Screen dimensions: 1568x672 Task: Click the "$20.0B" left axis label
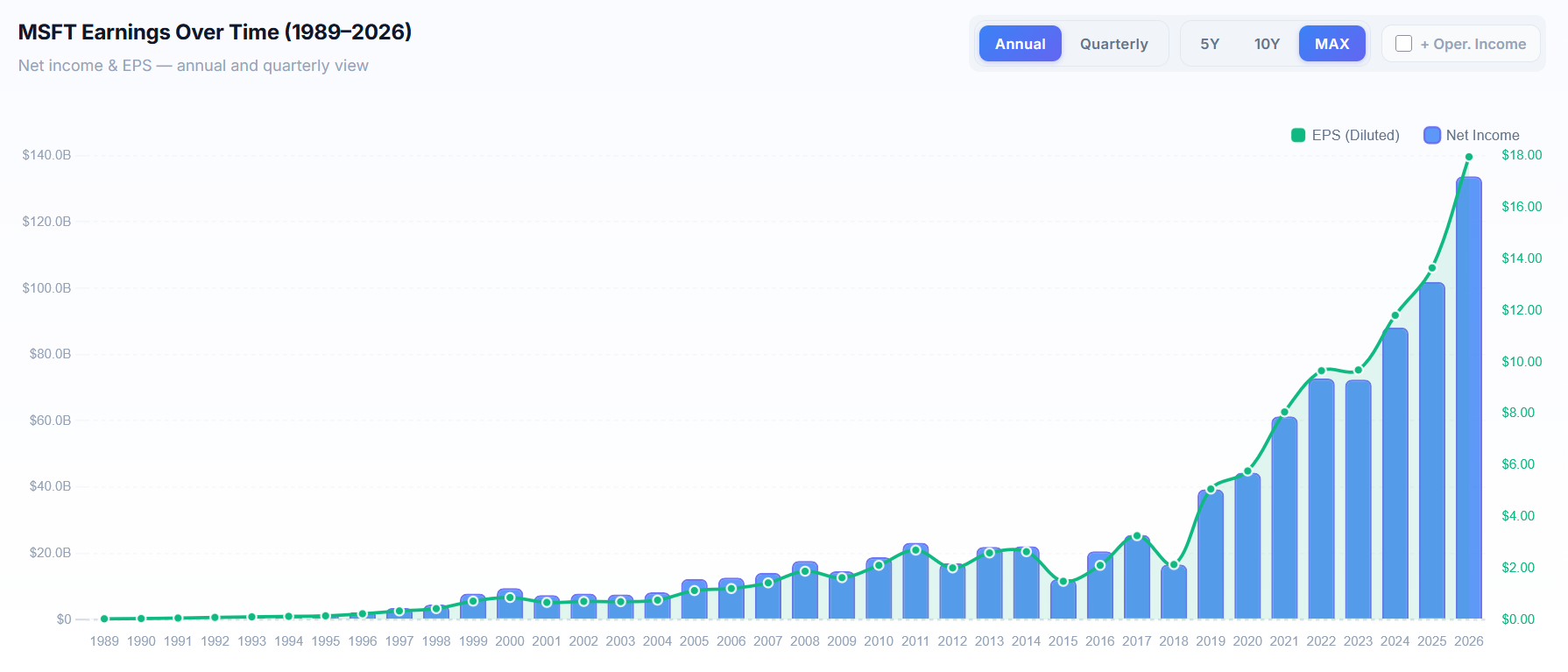pyautogui.click(x=51, y=553)
